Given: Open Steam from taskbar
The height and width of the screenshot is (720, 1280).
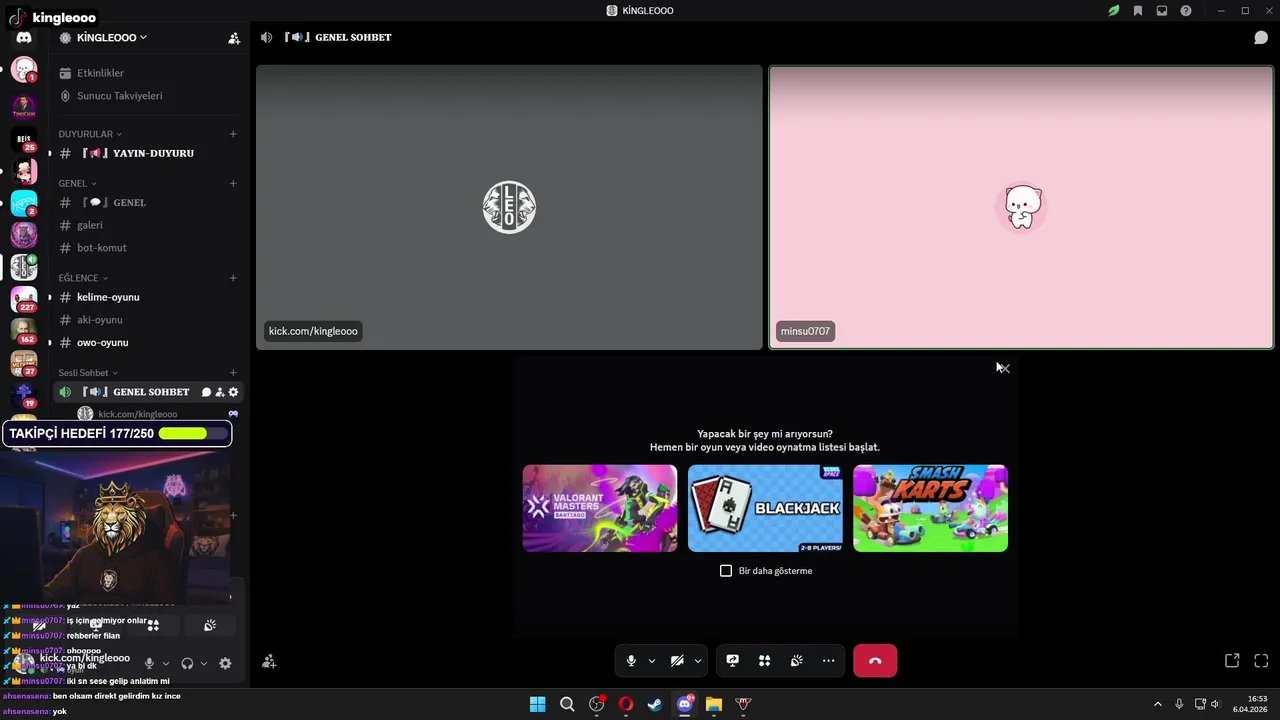Looking at the screenshot, I should point(655,704).
